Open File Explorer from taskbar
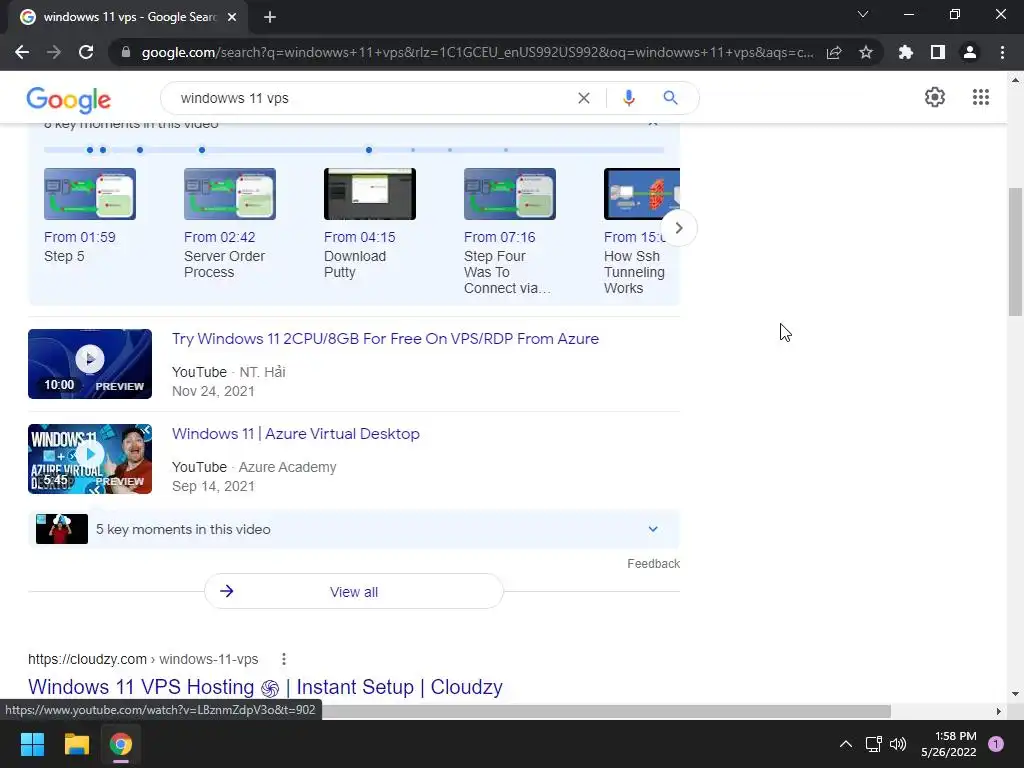The image size is (1024, 768). click(76, 744)
